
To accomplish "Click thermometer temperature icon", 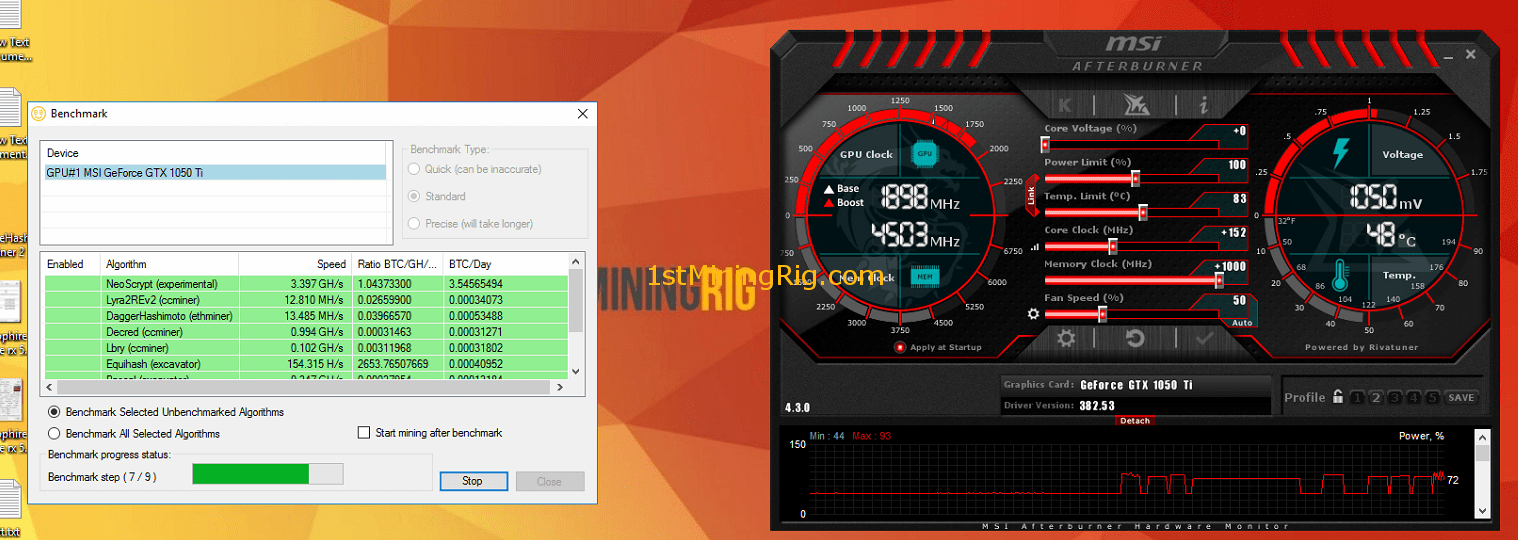I will (1340, 275).
